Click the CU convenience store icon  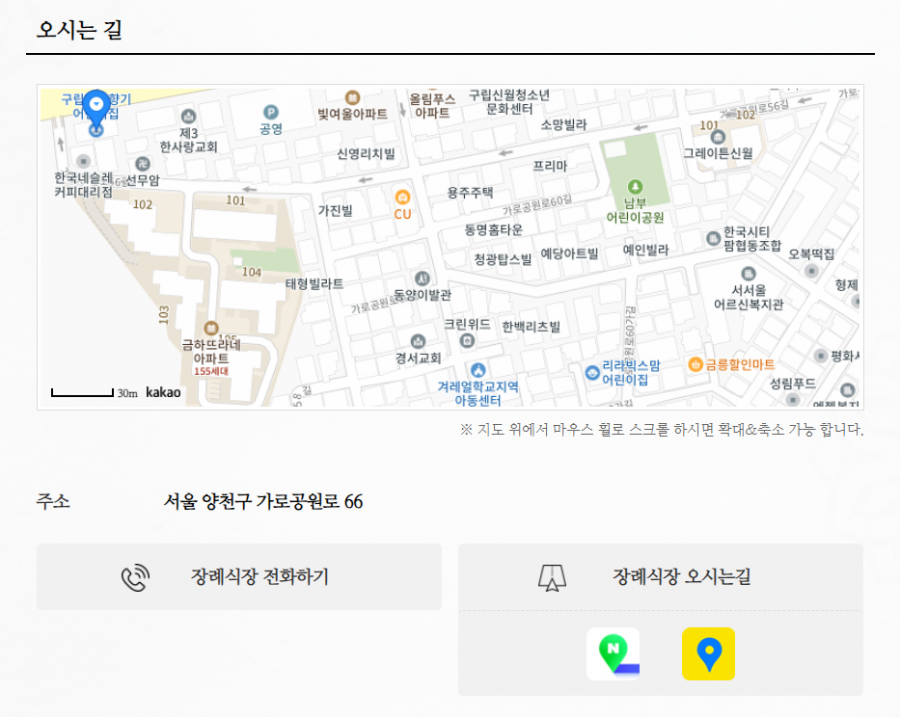tap(402, 197)
